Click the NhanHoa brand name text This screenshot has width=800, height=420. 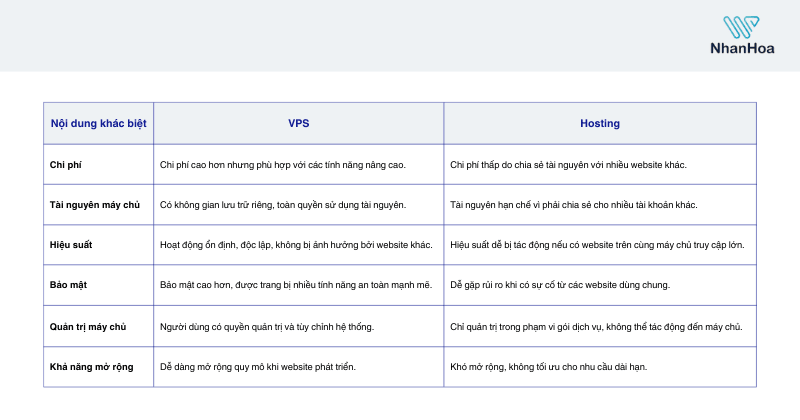click(x=742, y=48)
